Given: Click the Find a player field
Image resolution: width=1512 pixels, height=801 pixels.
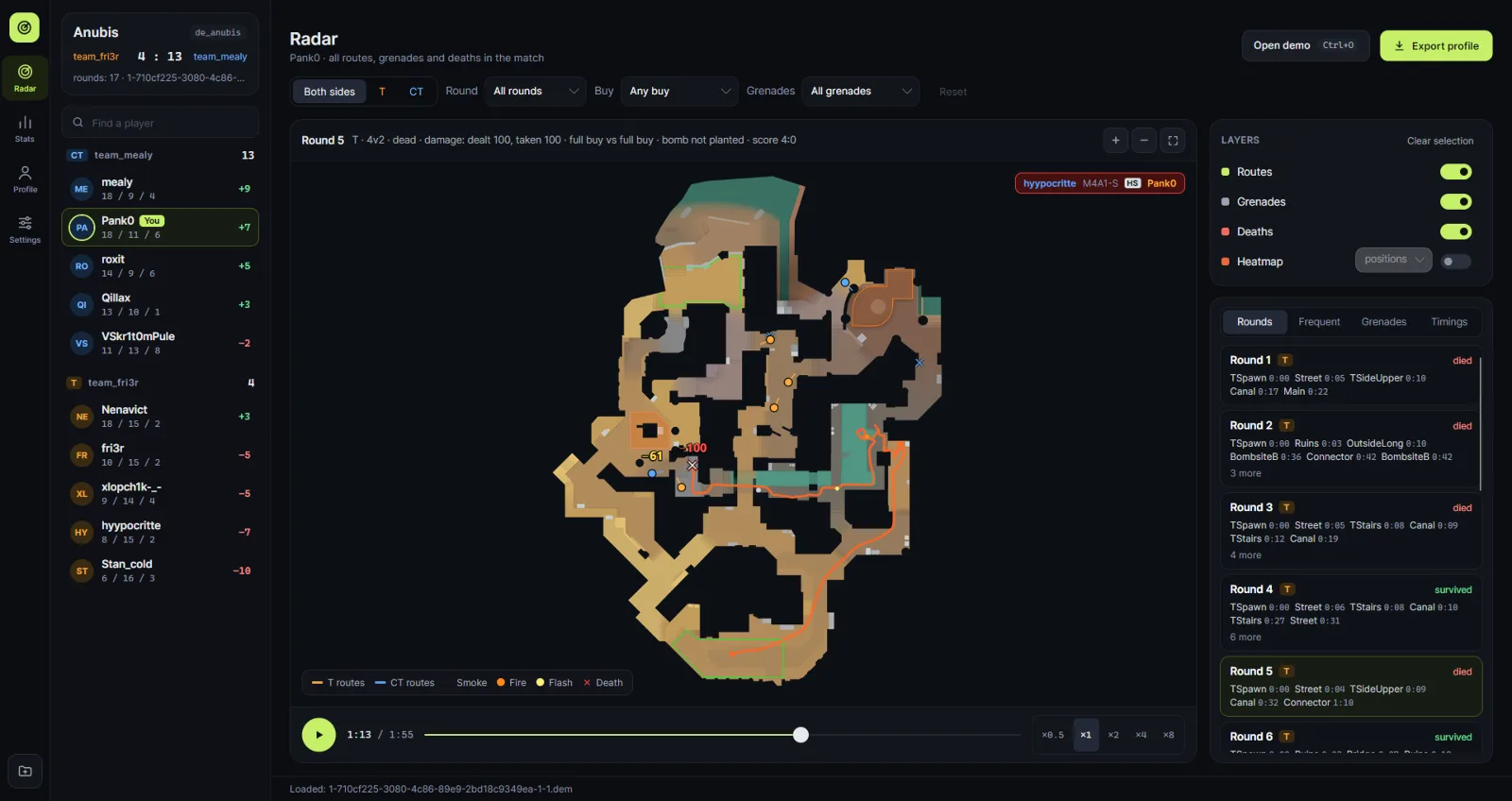Looking at the screenshot, I should click(x=160, y=123).
